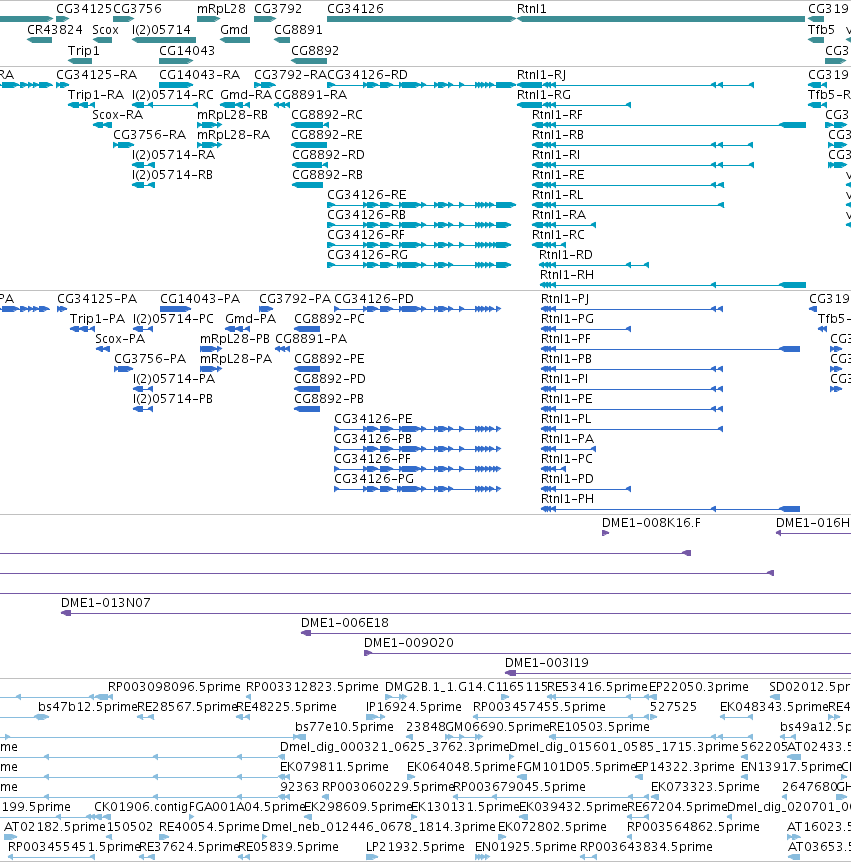Select transcript Rtnl1-RB

click(557, 135)
